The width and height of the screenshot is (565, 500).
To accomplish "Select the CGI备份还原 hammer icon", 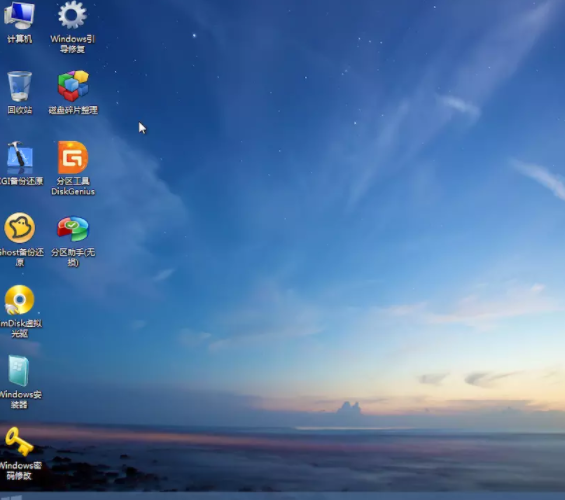I will pos(19,158).
